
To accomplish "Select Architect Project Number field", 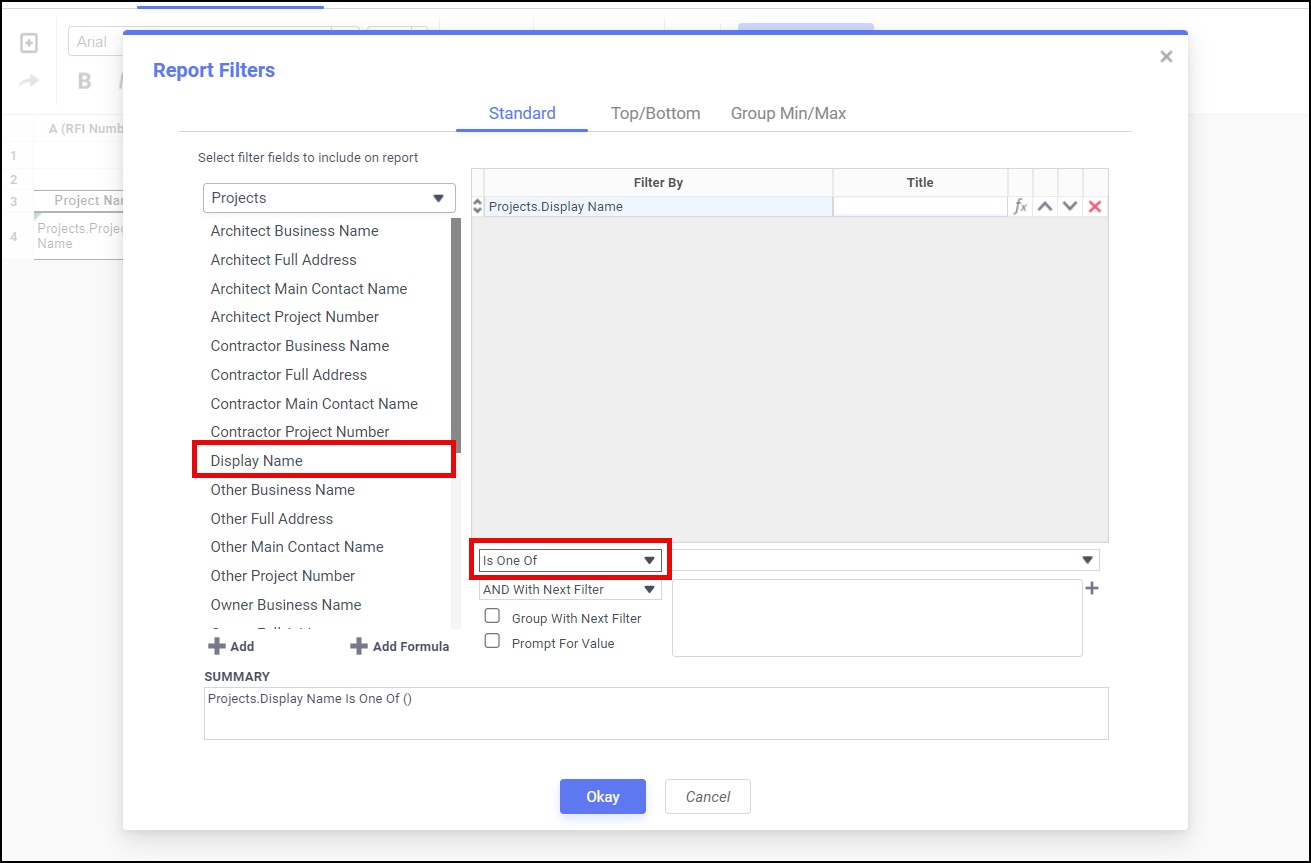I will coord(295,317).
